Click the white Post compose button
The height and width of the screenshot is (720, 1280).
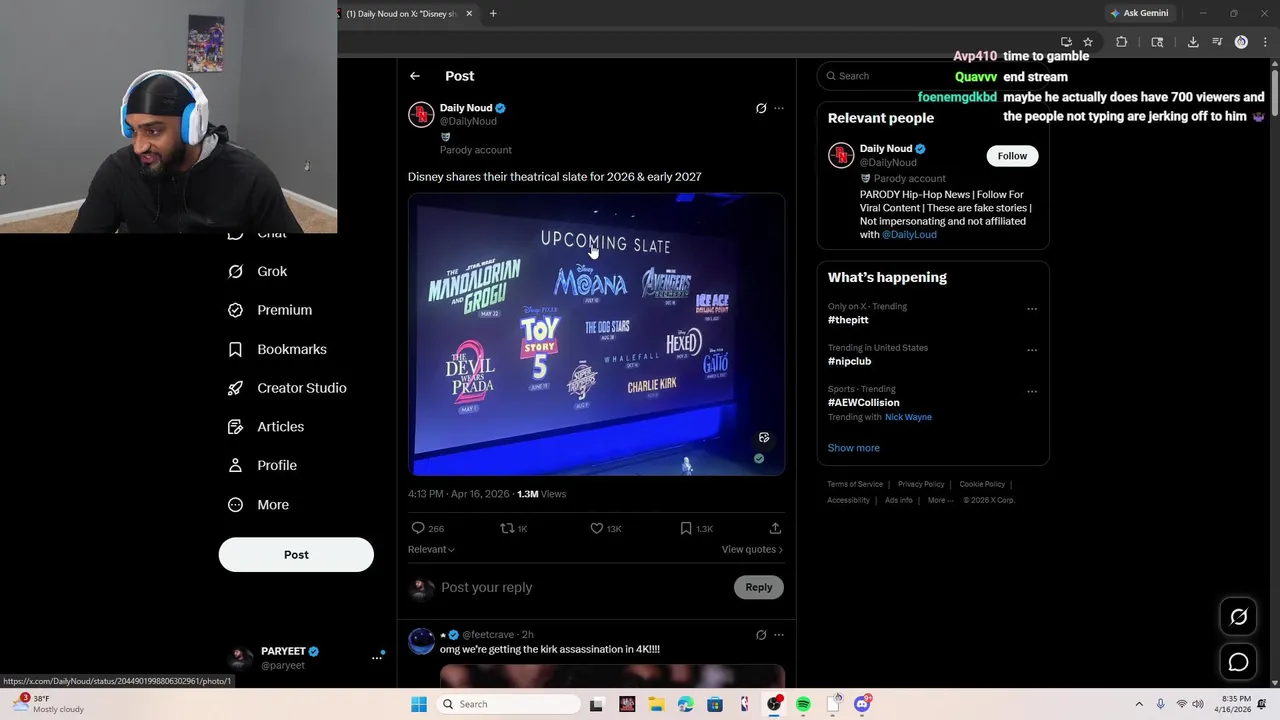[x=296, y=555]
